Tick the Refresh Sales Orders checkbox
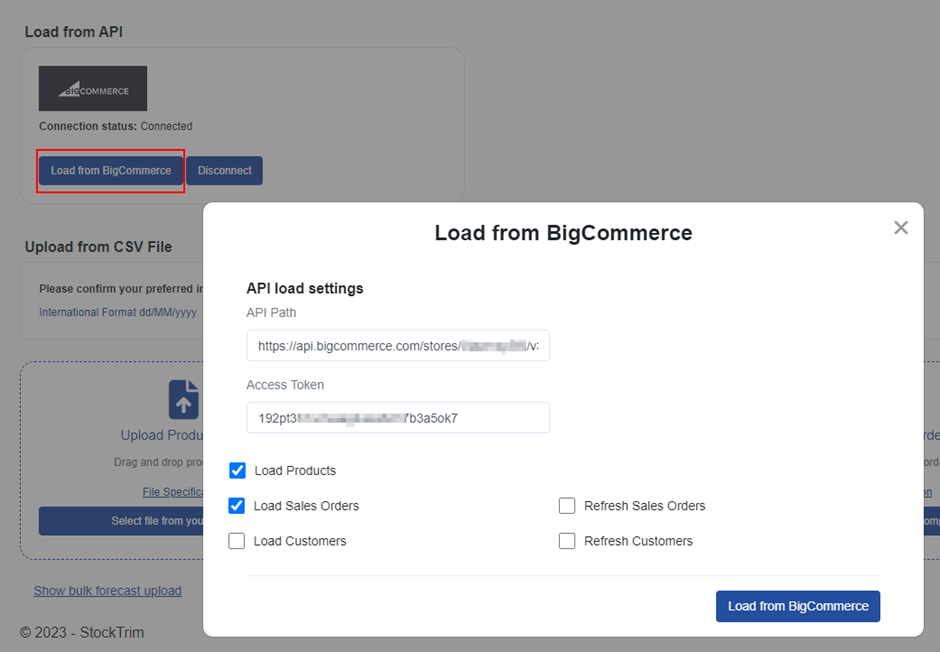The image size is (940, 652). pos(567,506)
